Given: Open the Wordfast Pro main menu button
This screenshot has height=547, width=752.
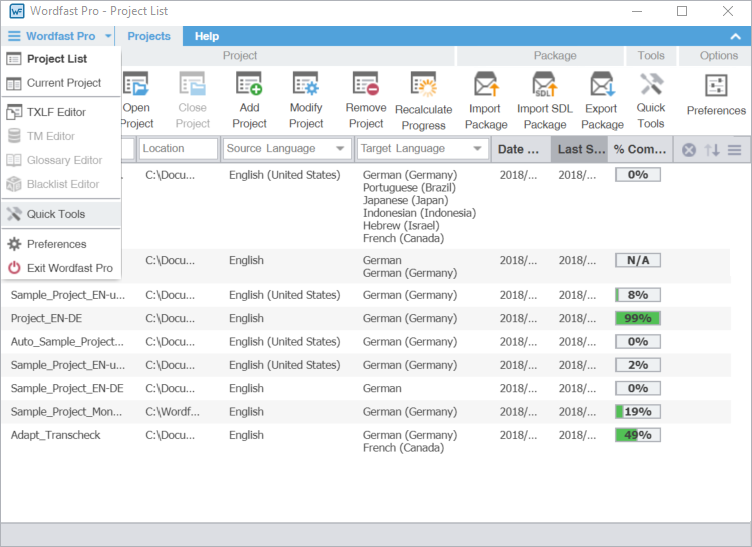Looking at the screenshot, I should coord(59,36).
